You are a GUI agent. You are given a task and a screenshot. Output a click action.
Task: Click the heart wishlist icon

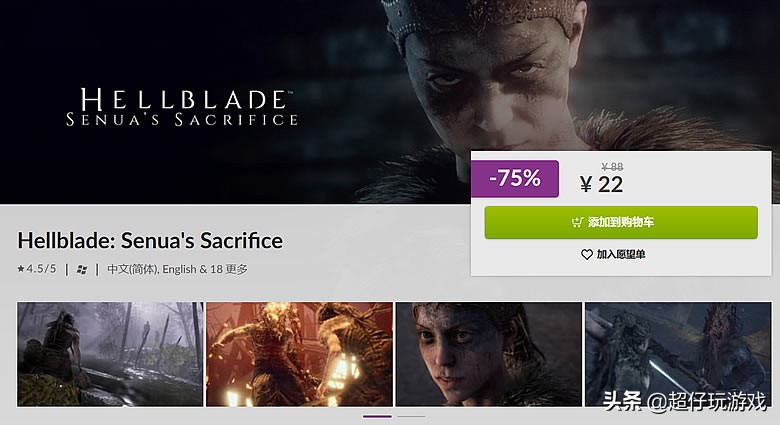pyautogui.click(x=587, y=255)
